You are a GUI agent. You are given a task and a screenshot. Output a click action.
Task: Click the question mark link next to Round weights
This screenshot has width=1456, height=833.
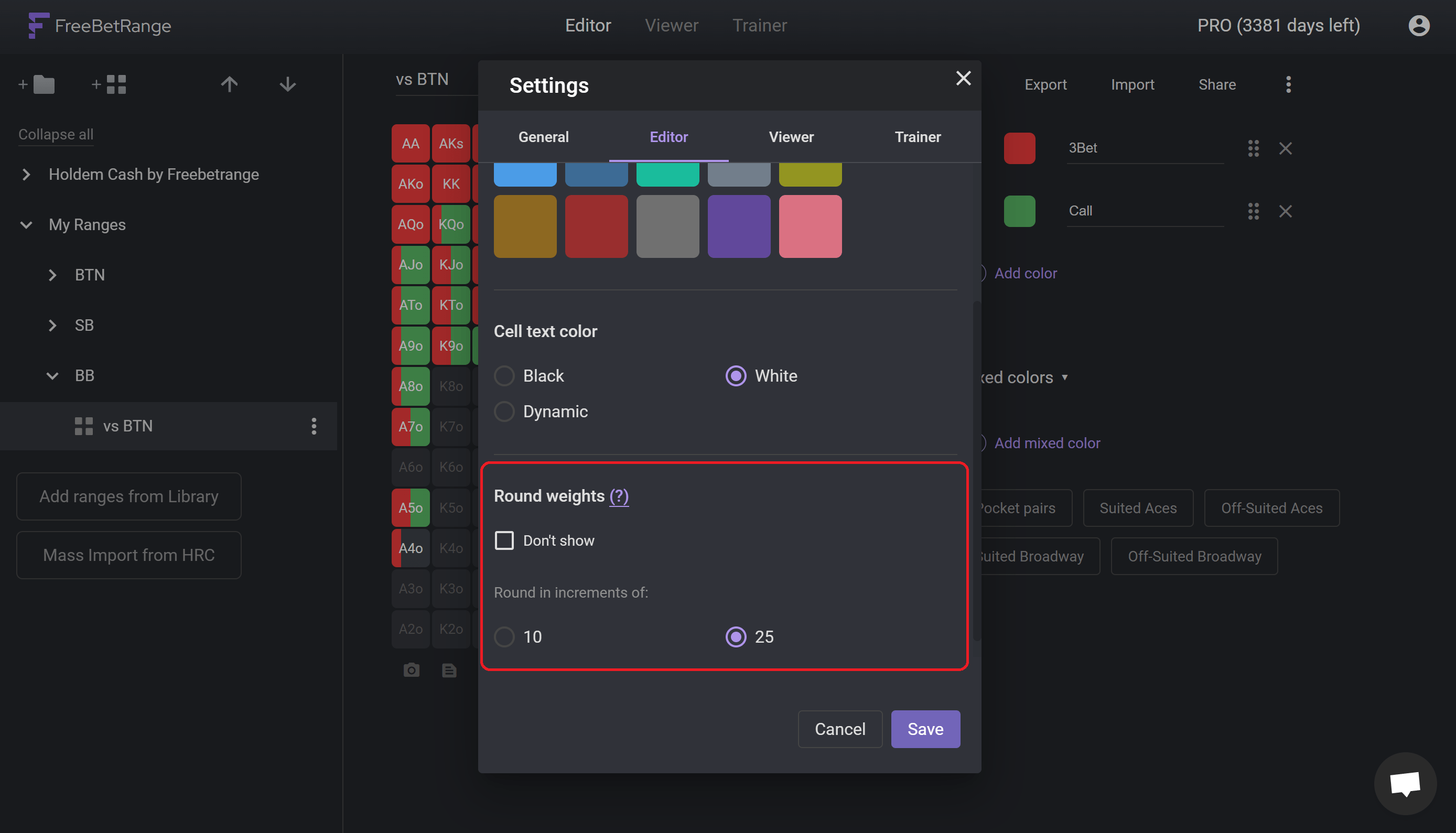point(618,495)
